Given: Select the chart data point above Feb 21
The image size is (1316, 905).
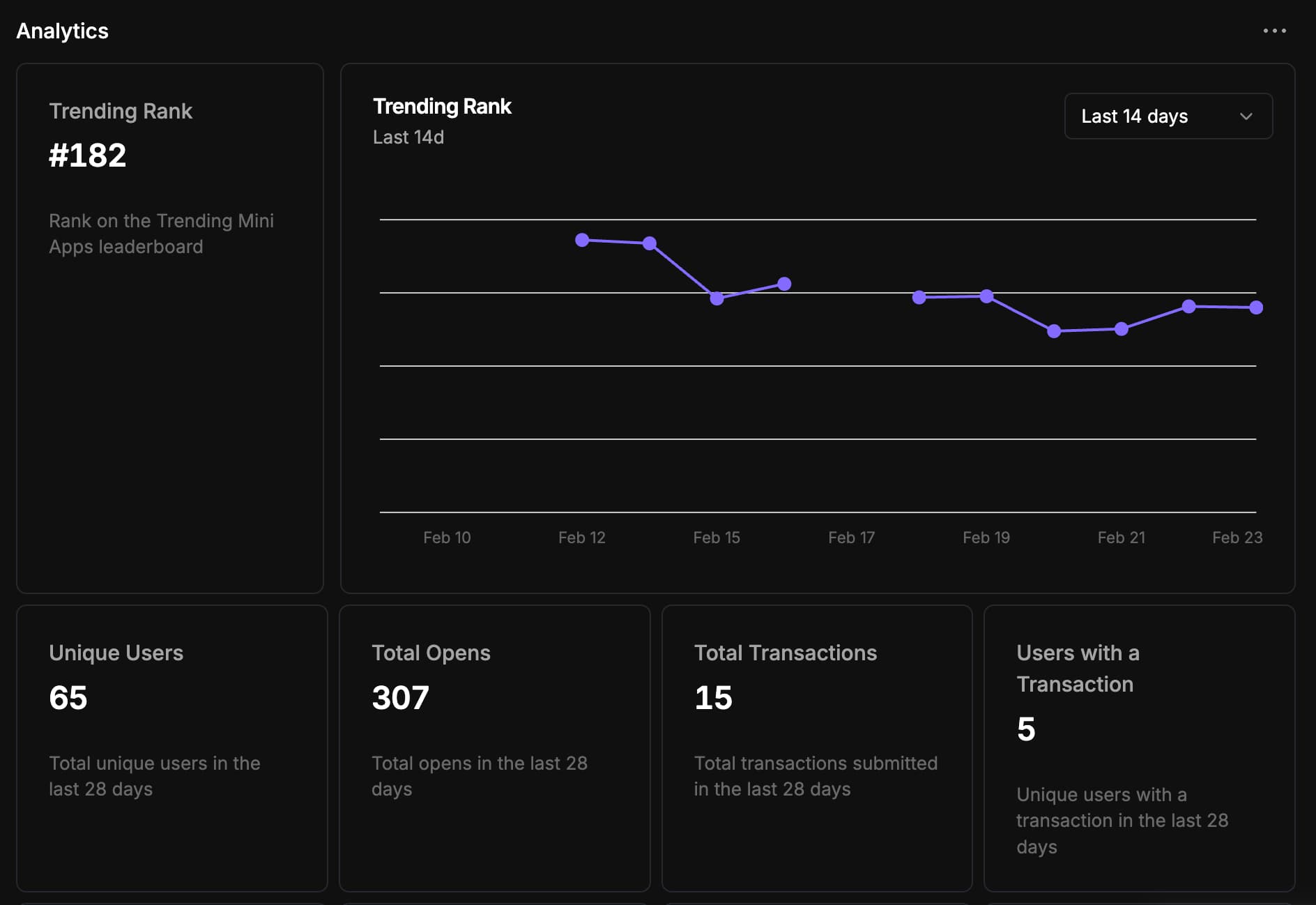Looking at the screenshot, I should pyautogui.click(x=1121, y=329).
